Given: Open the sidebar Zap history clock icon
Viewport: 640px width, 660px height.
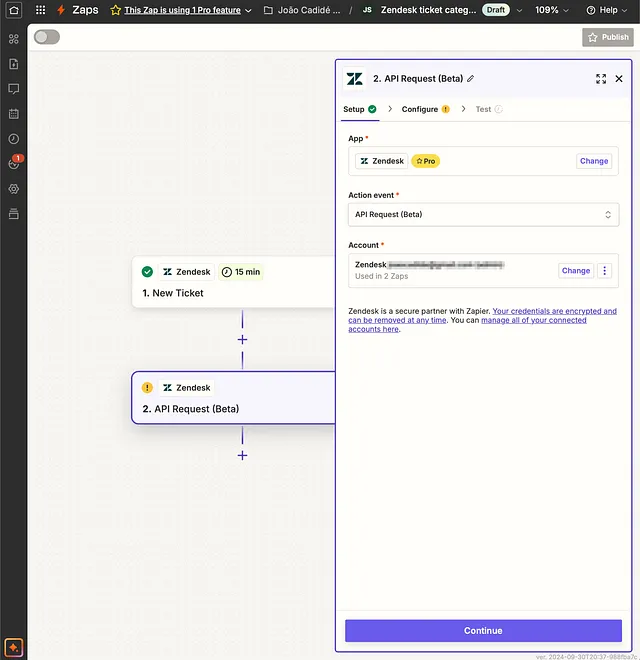Looking at the screenshot, I should 13,139.
